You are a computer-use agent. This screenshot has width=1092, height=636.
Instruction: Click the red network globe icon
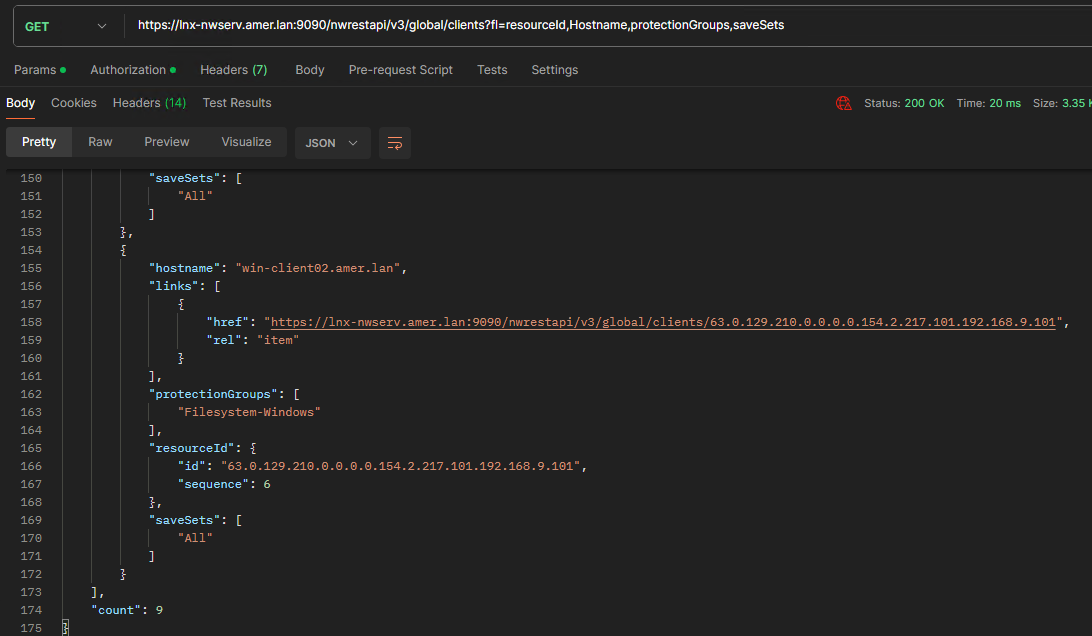(844, 103)
